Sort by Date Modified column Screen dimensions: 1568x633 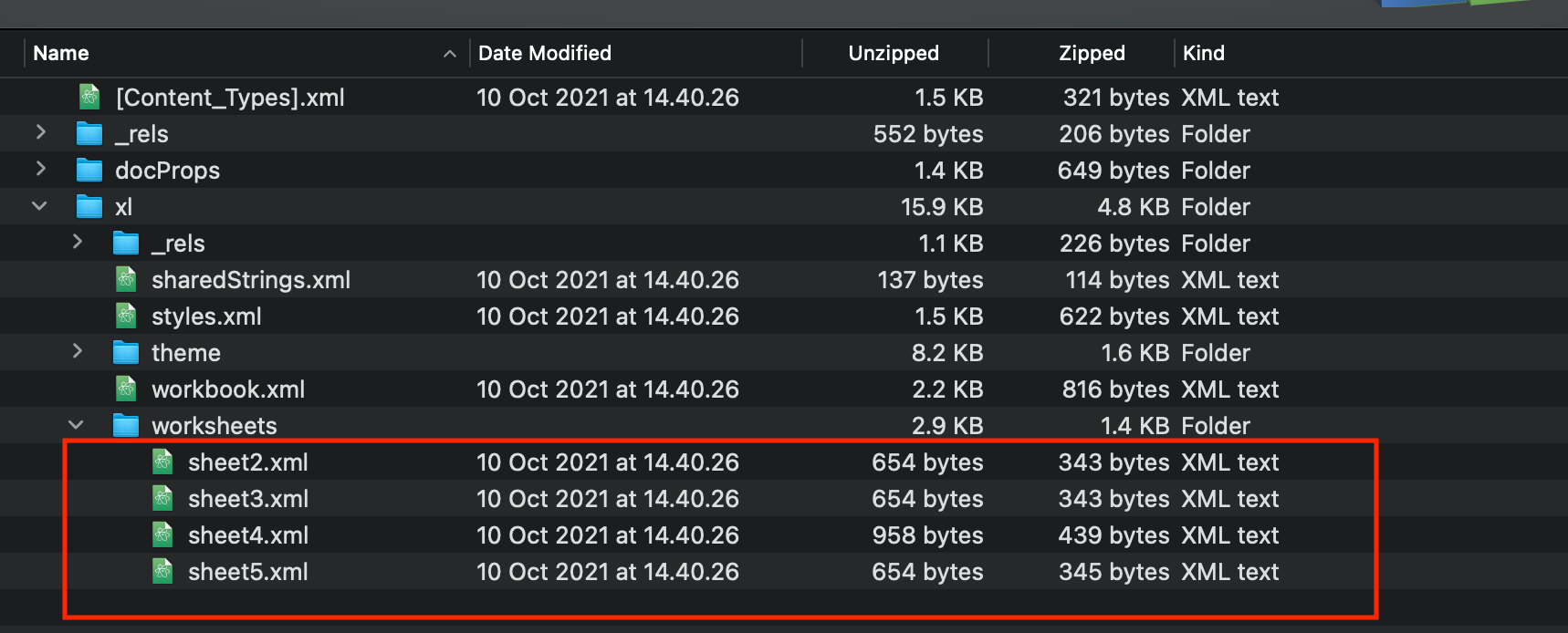(x=545, y=53)
